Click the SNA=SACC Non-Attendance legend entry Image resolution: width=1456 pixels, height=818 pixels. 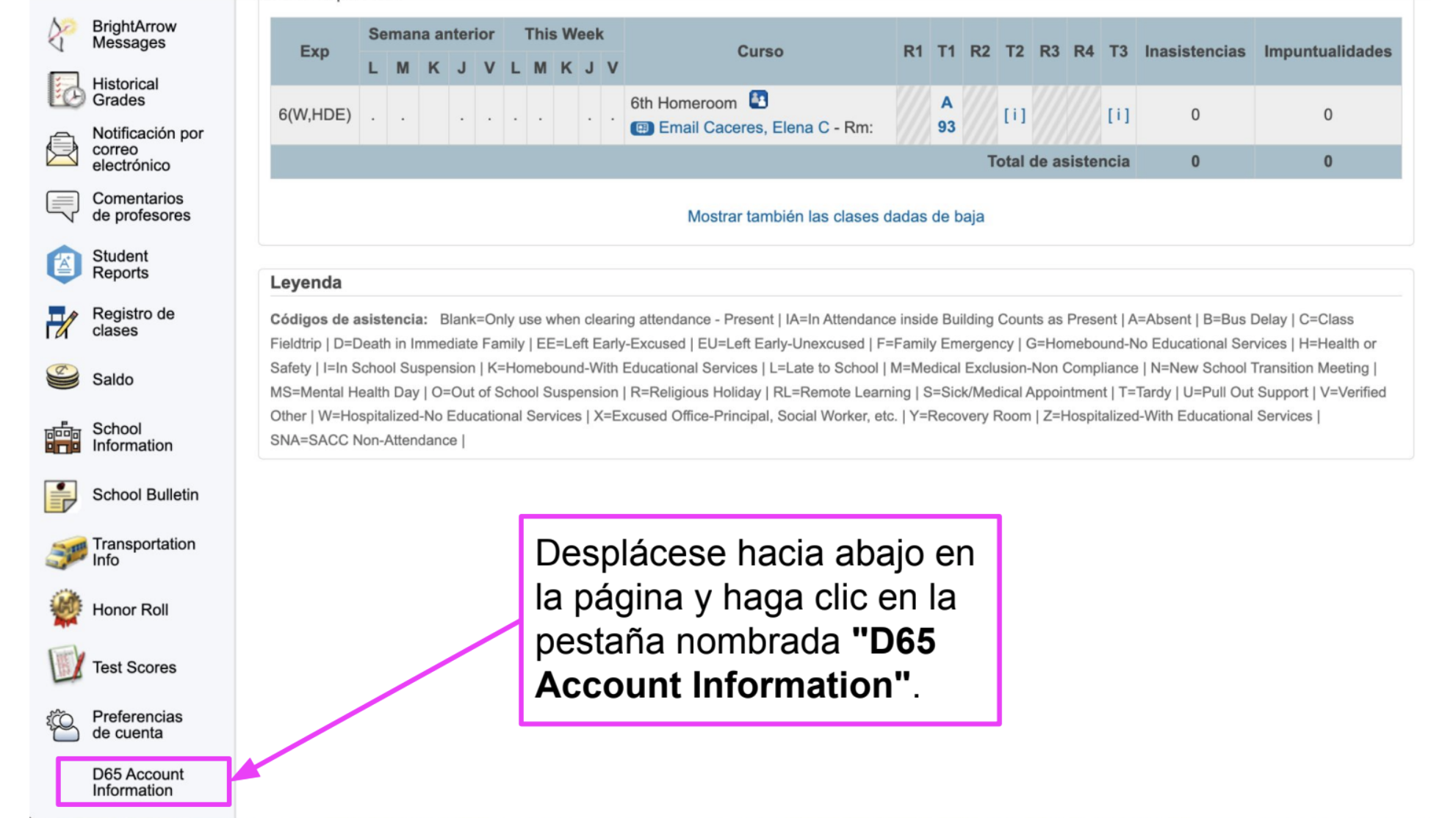click(364, 441)
